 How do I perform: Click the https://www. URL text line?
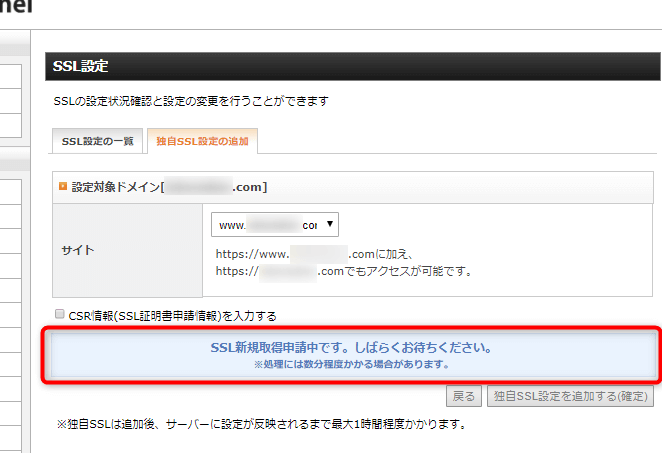pyautogui.click(x=325, y=255)
